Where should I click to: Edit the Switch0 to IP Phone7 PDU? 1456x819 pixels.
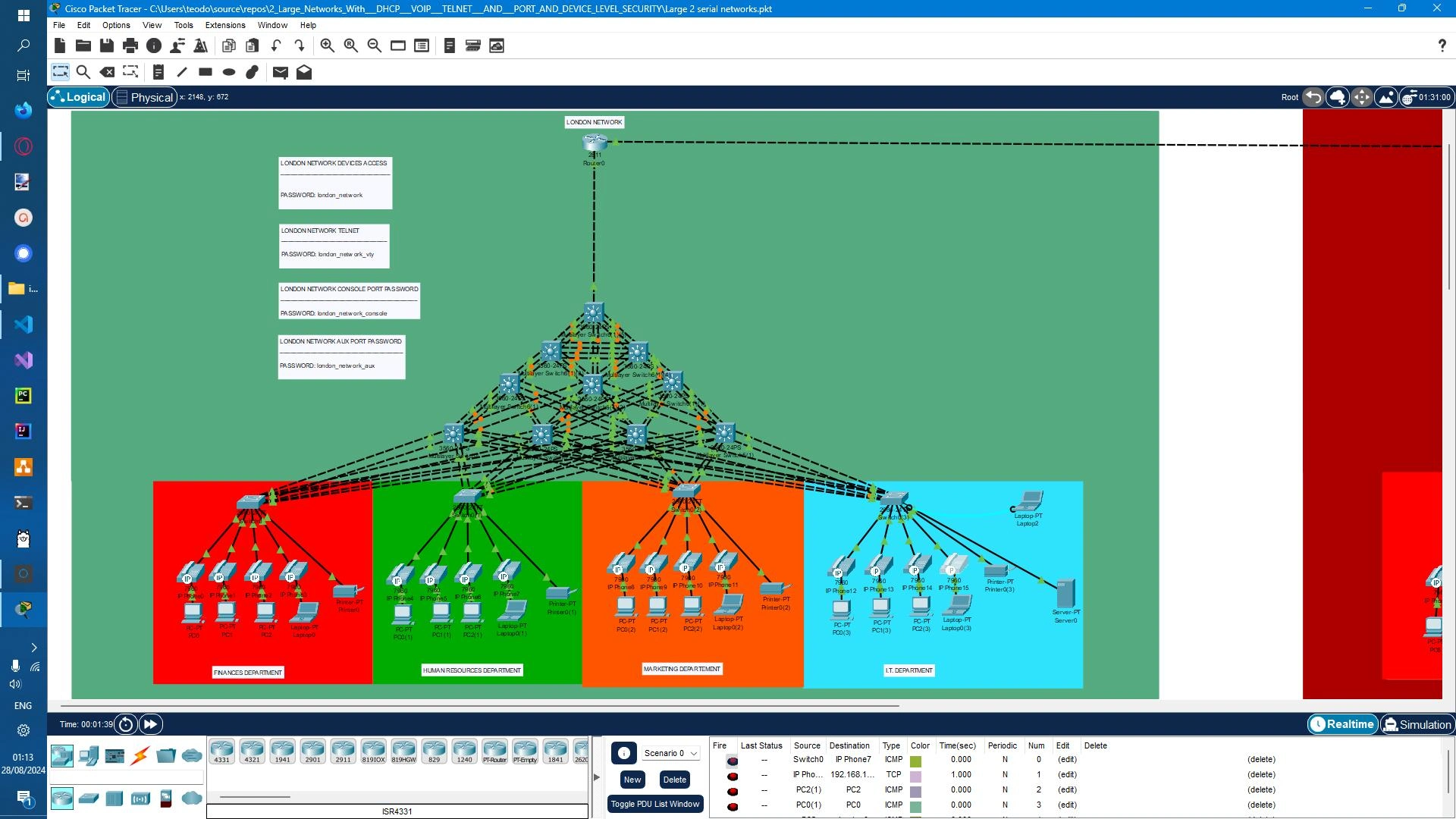click(x=1067, y=759)
